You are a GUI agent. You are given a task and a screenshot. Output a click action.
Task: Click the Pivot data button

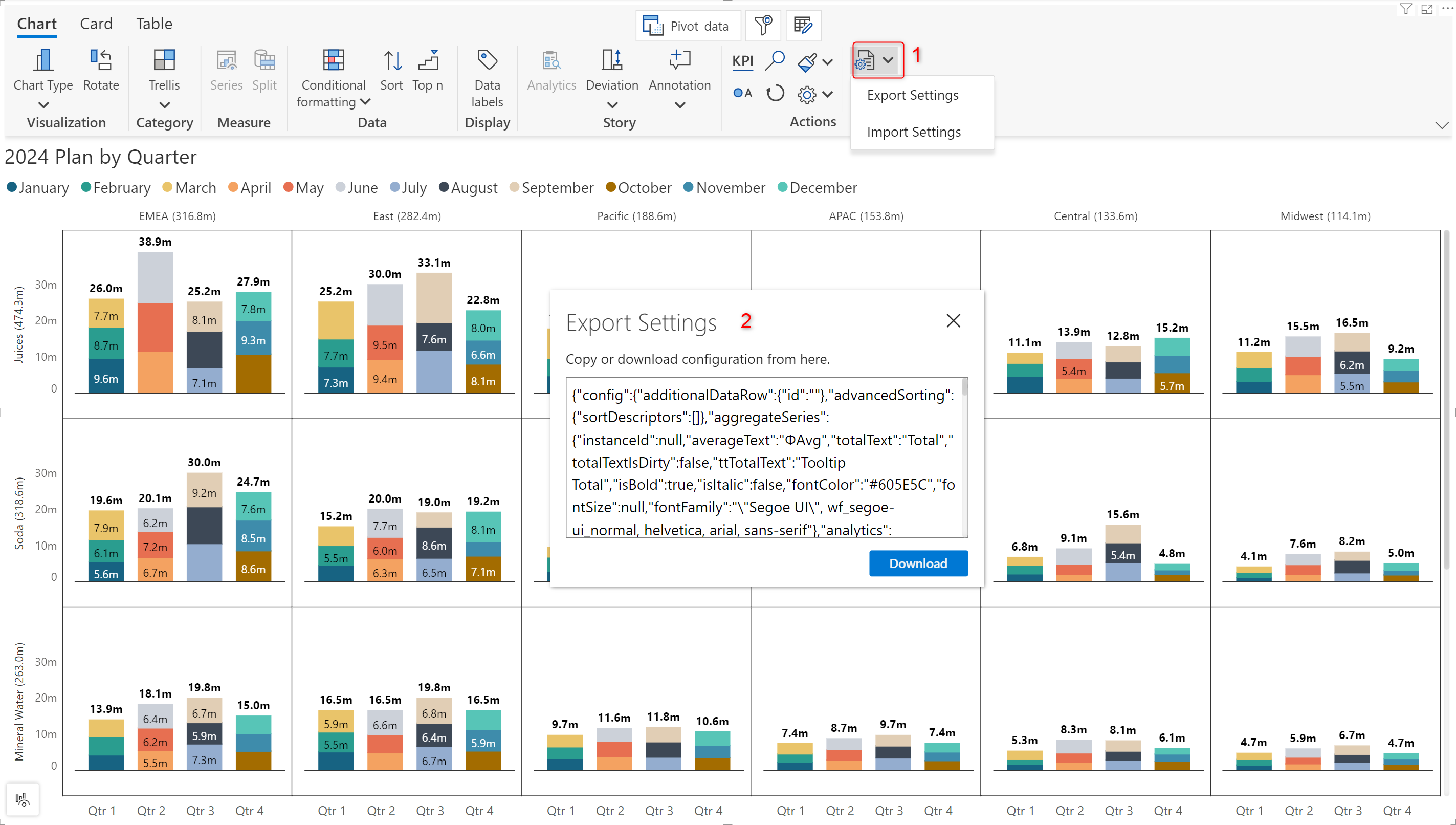688,26
